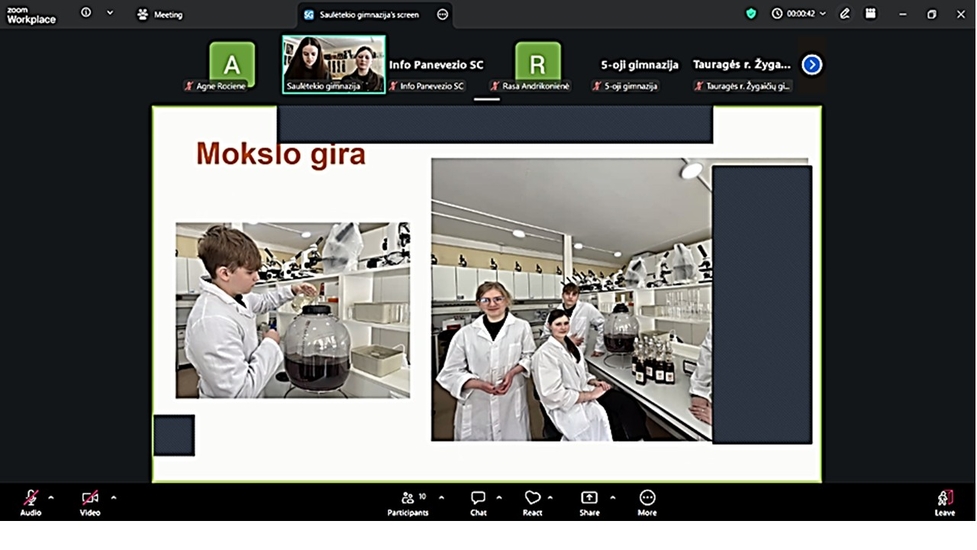
Task: Expand audio options arrow next to Audio
Action: point(51,497)
